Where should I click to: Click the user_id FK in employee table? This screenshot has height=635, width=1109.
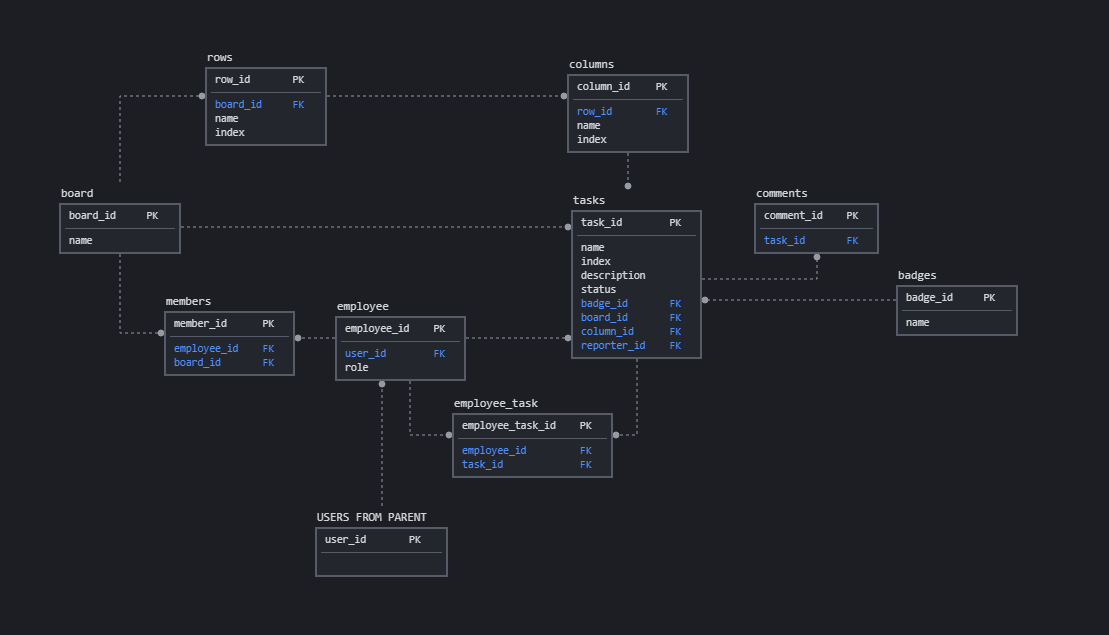(364, 353)
